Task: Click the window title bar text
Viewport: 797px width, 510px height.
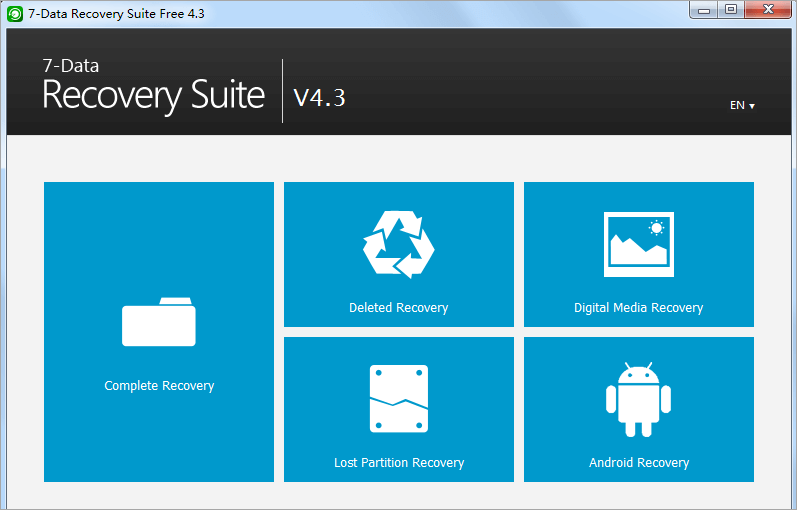Action: (x=115, y=13)
